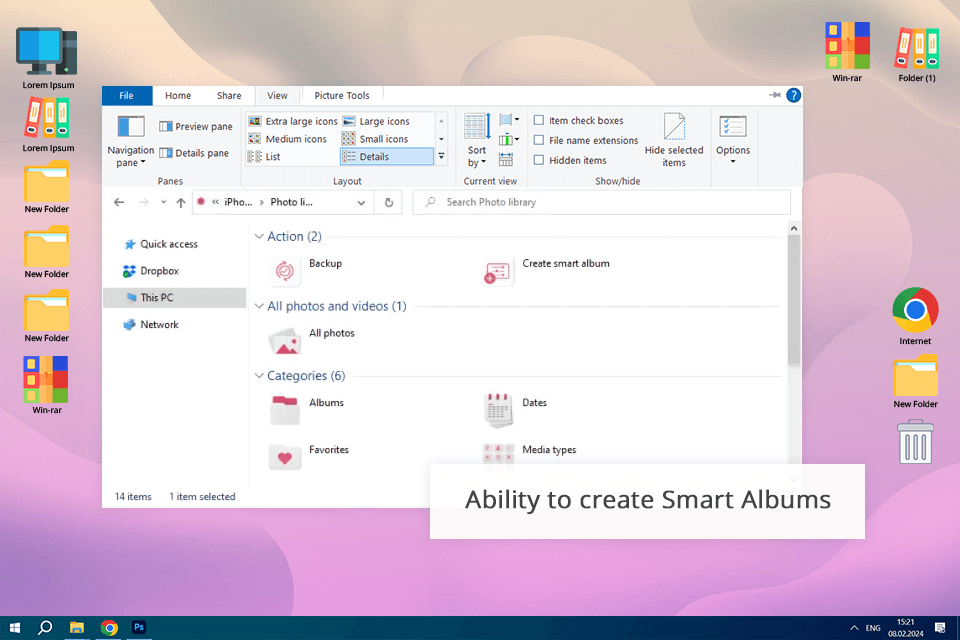Click the Create smart album icon

[x=497, y=271]
